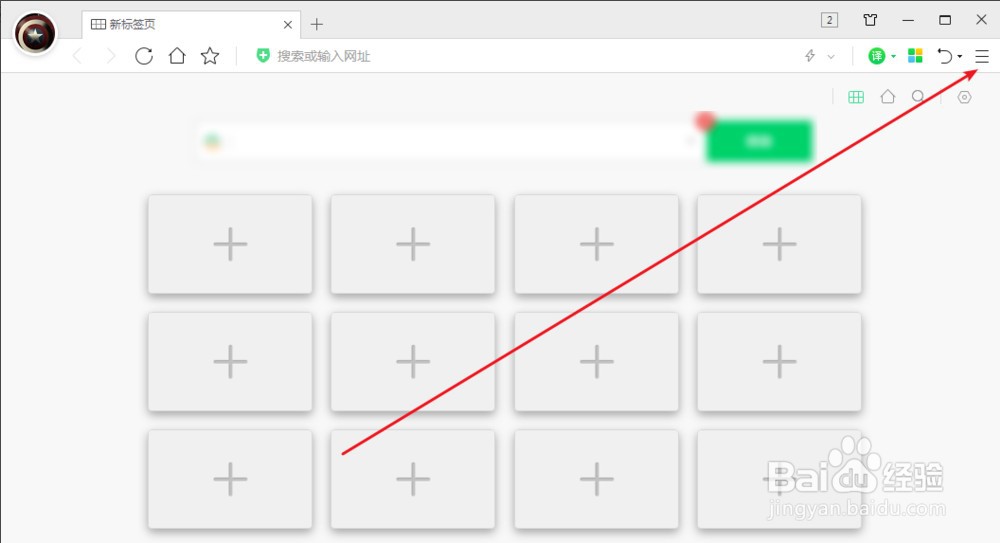Select the green grid view icon on page

856,97
